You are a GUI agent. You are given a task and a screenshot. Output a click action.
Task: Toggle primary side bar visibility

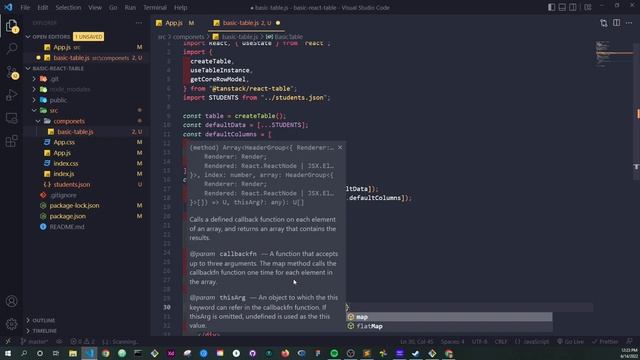point(551,7)
